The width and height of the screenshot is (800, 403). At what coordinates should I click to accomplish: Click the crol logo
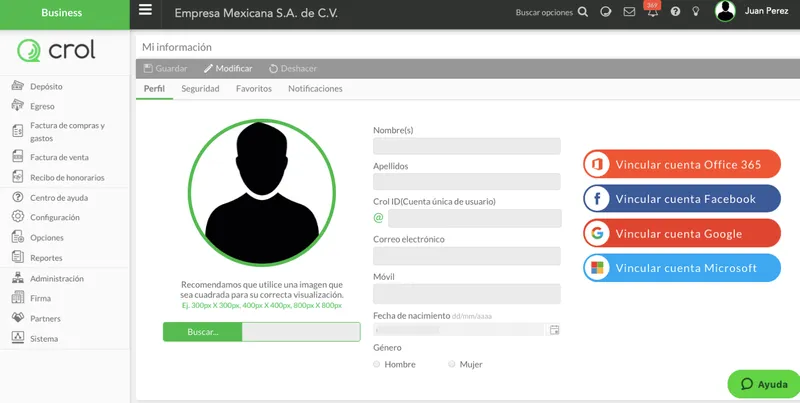(57, 51)
